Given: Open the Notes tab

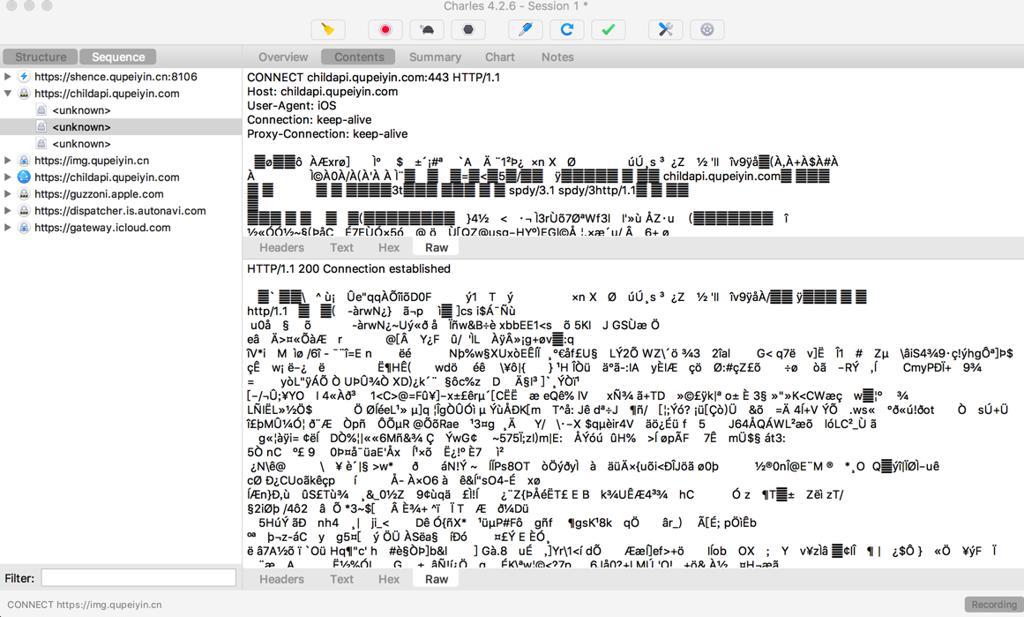Looking at the screenshot, I should click(557, 57).
